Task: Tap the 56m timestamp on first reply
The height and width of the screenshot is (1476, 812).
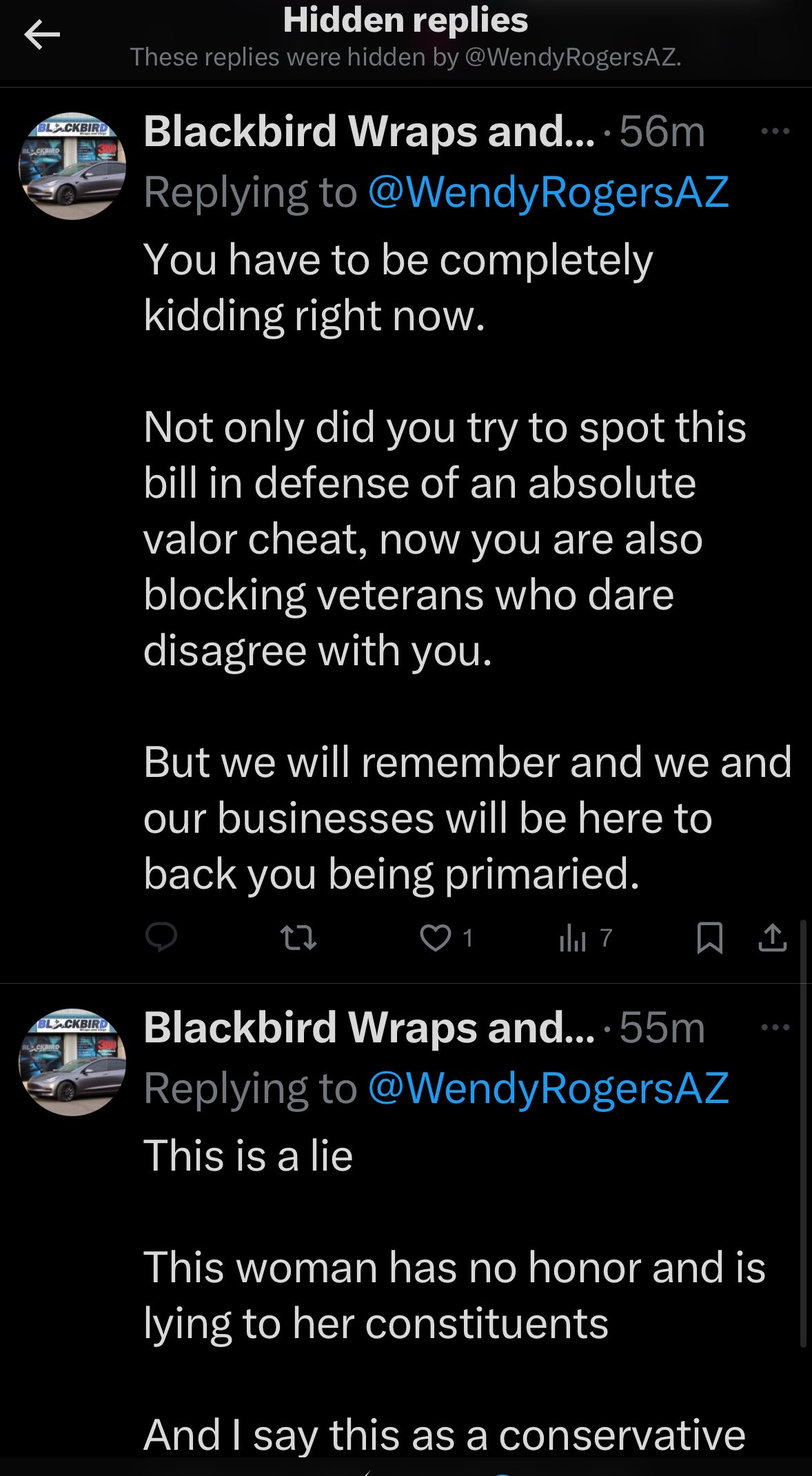Action: (662, 131)
